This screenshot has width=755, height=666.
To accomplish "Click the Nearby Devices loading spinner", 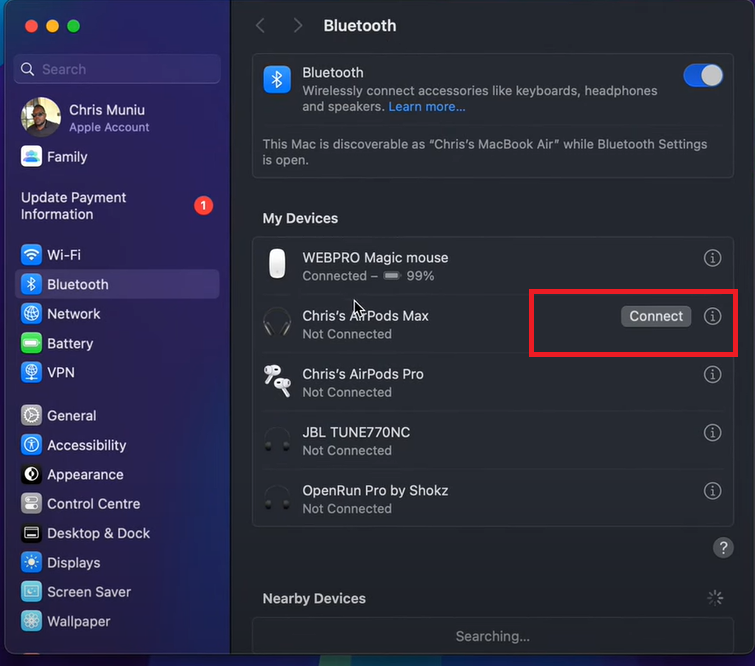I will [x=715, y=598].
